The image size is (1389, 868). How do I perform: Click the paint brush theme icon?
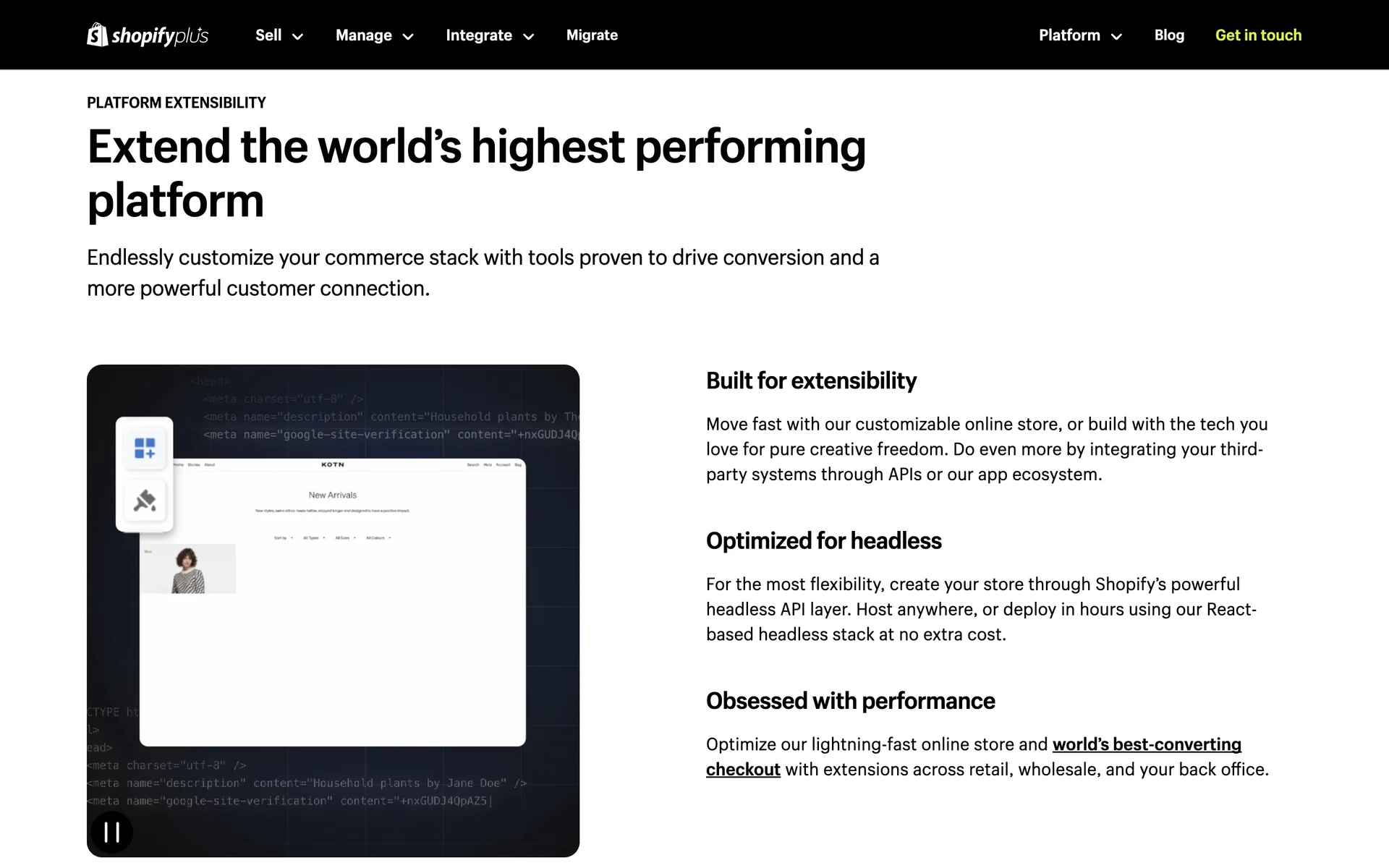click(x=145, y=501)
